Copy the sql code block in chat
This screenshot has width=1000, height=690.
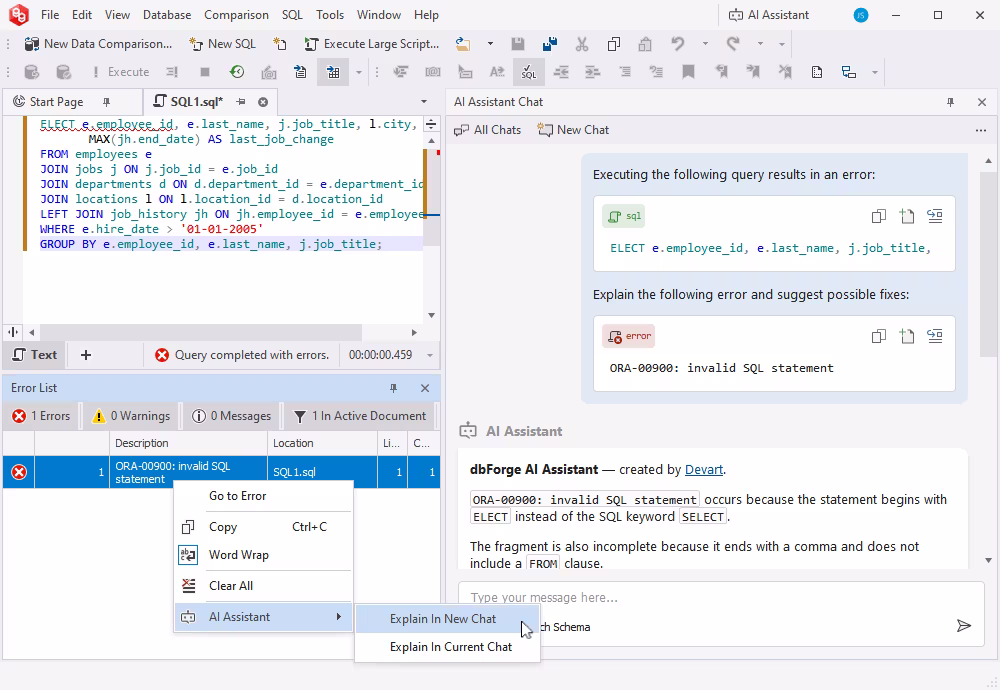click(879, 216)
